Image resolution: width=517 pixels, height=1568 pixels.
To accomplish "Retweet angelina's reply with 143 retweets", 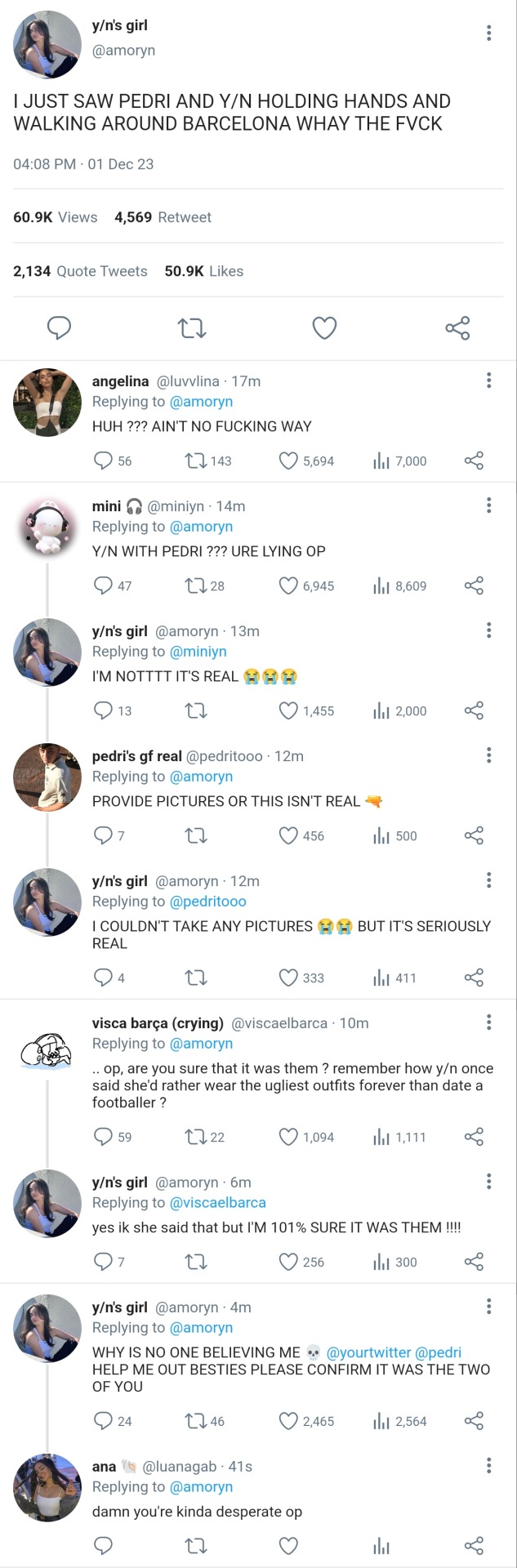I will [x=196, y=461].
